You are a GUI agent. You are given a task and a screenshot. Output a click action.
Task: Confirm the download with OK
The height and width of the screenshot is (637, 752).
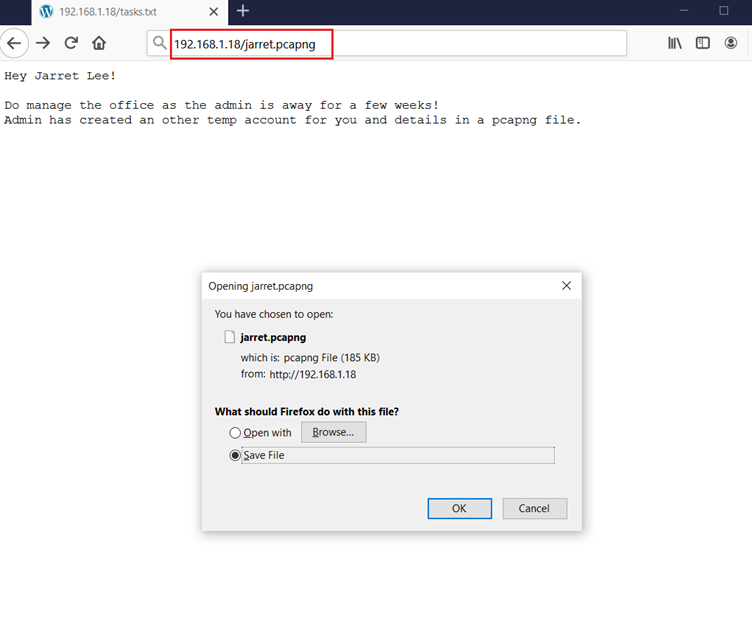459,508
